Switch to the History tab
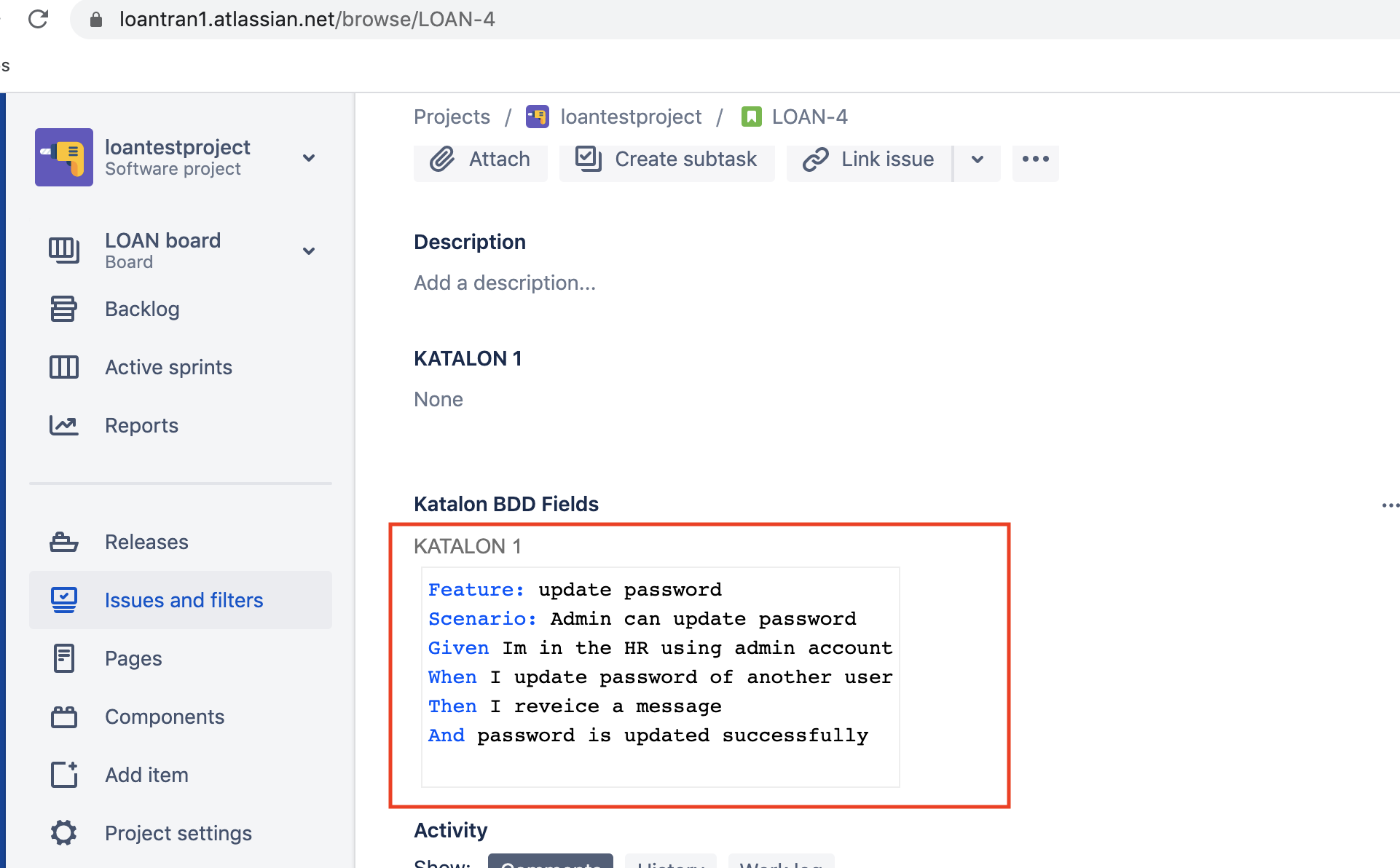The image size is (1400, 868). 670,863
